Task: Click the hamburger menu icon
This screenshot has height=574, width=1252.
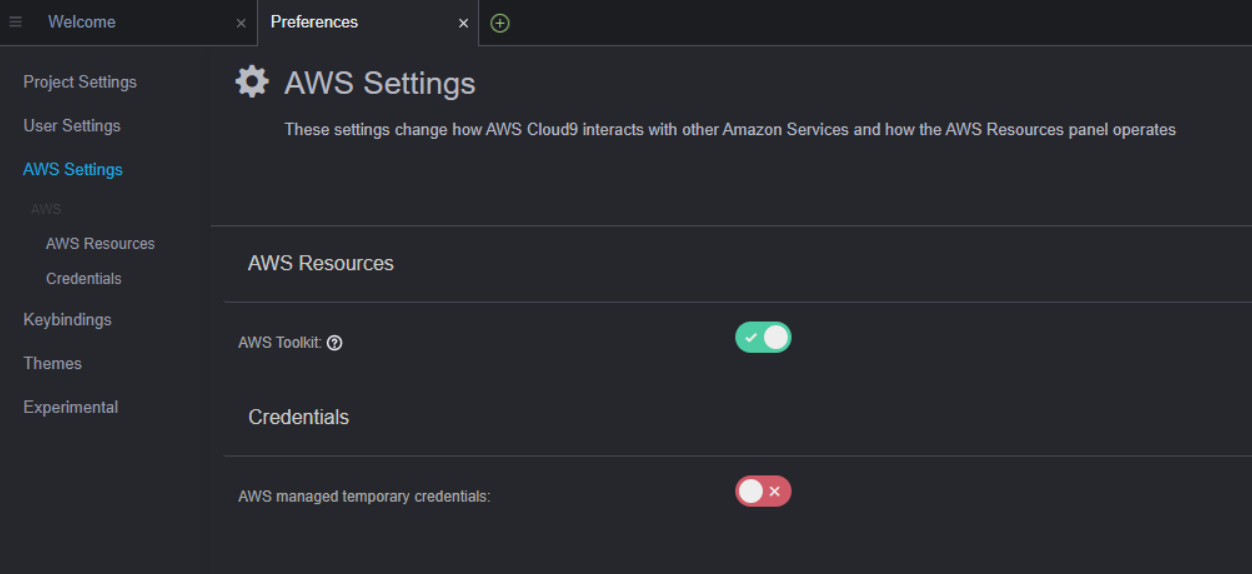Action: pyautogui.click(x=15, y=22)
